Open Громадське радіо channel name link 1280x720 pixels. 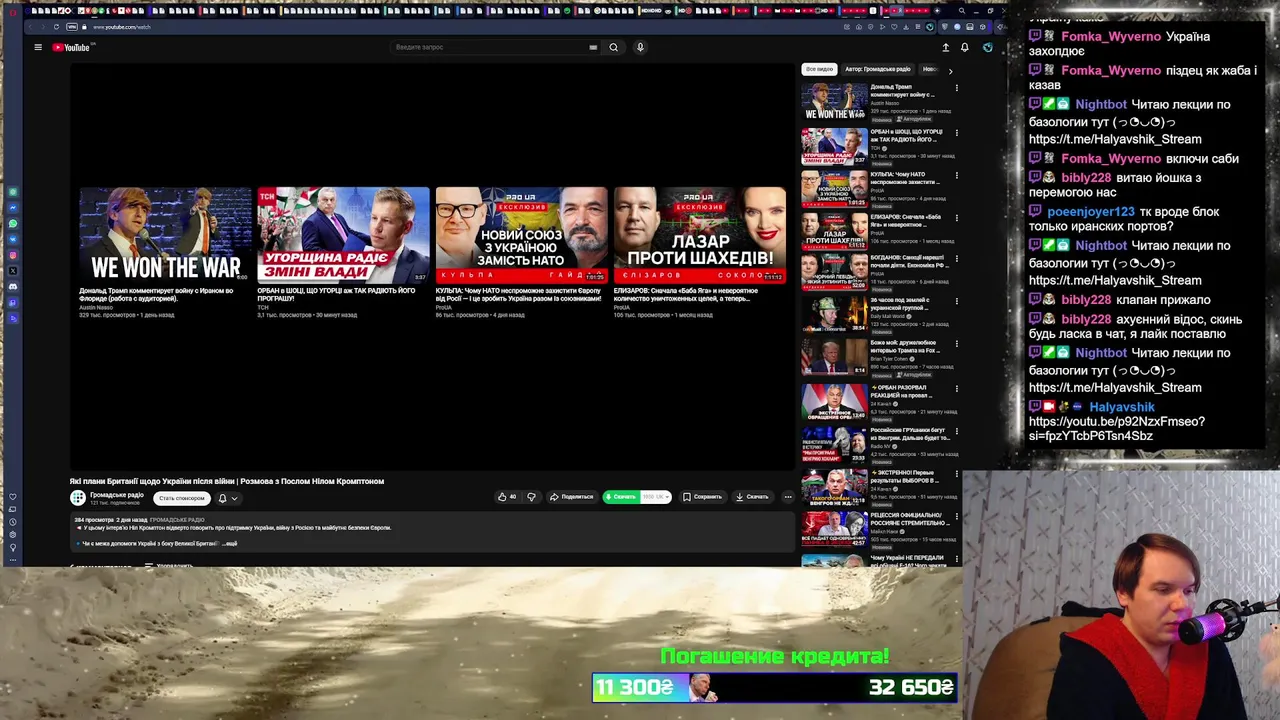pyautogui.click(x=117, y=494)
